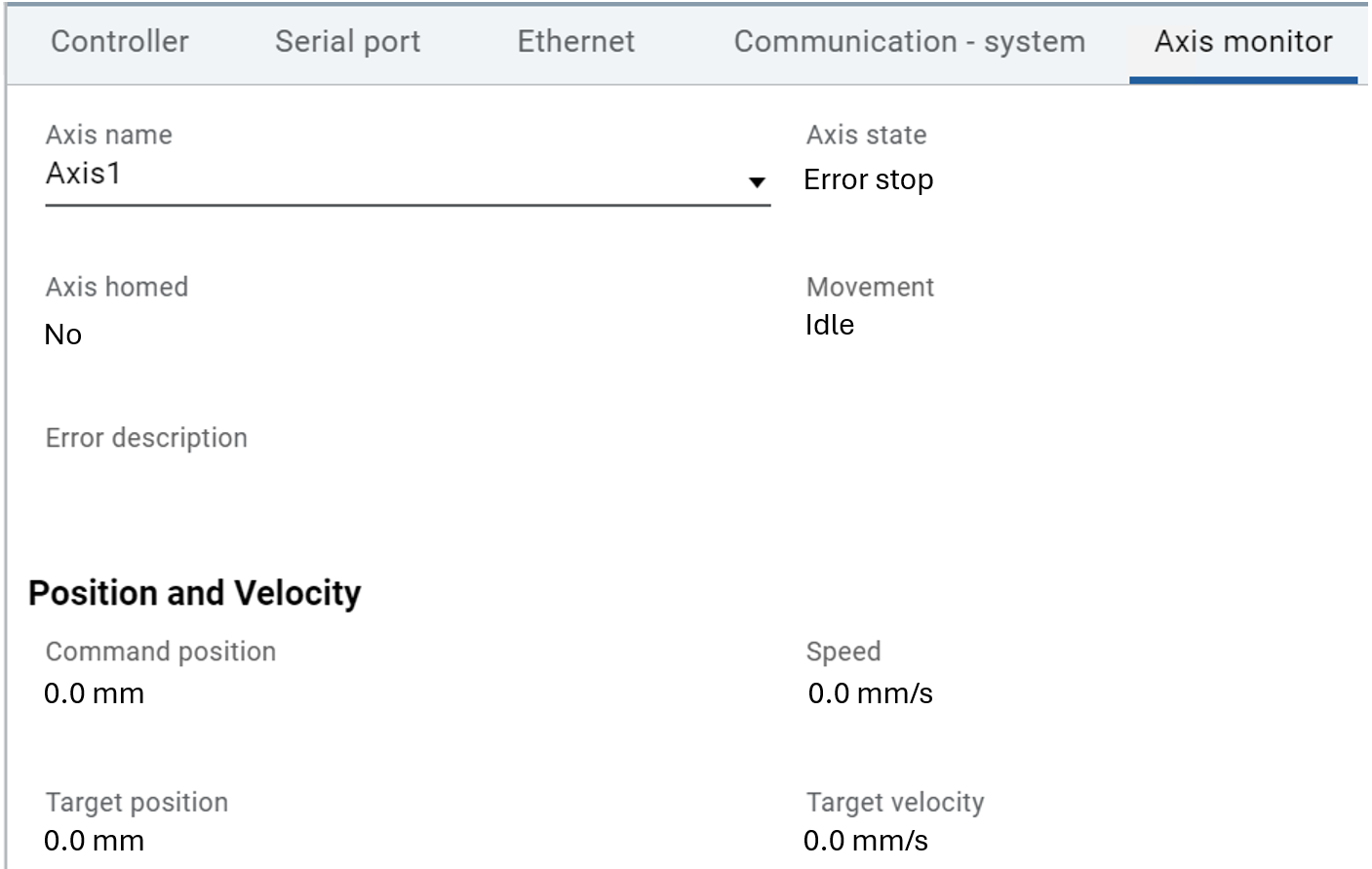Viewport: 1372px width, 869px height.
Task: Click the Target position value
Action: coord(95,841)
